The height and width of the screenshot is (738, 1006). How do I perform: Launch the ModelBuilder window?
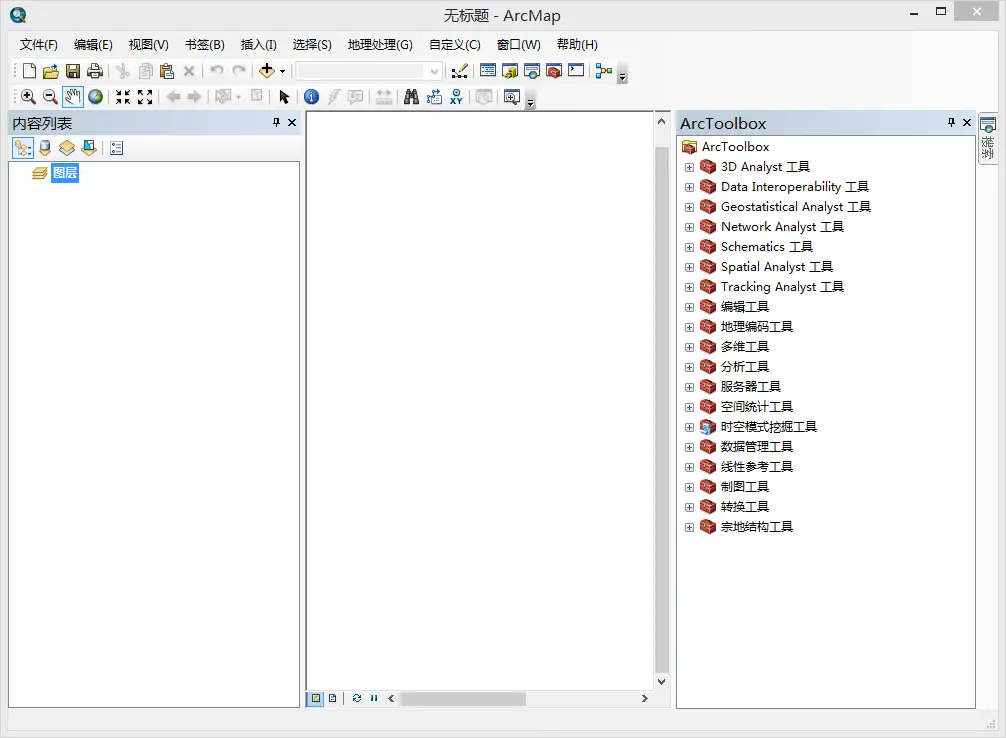coord(604,71)
